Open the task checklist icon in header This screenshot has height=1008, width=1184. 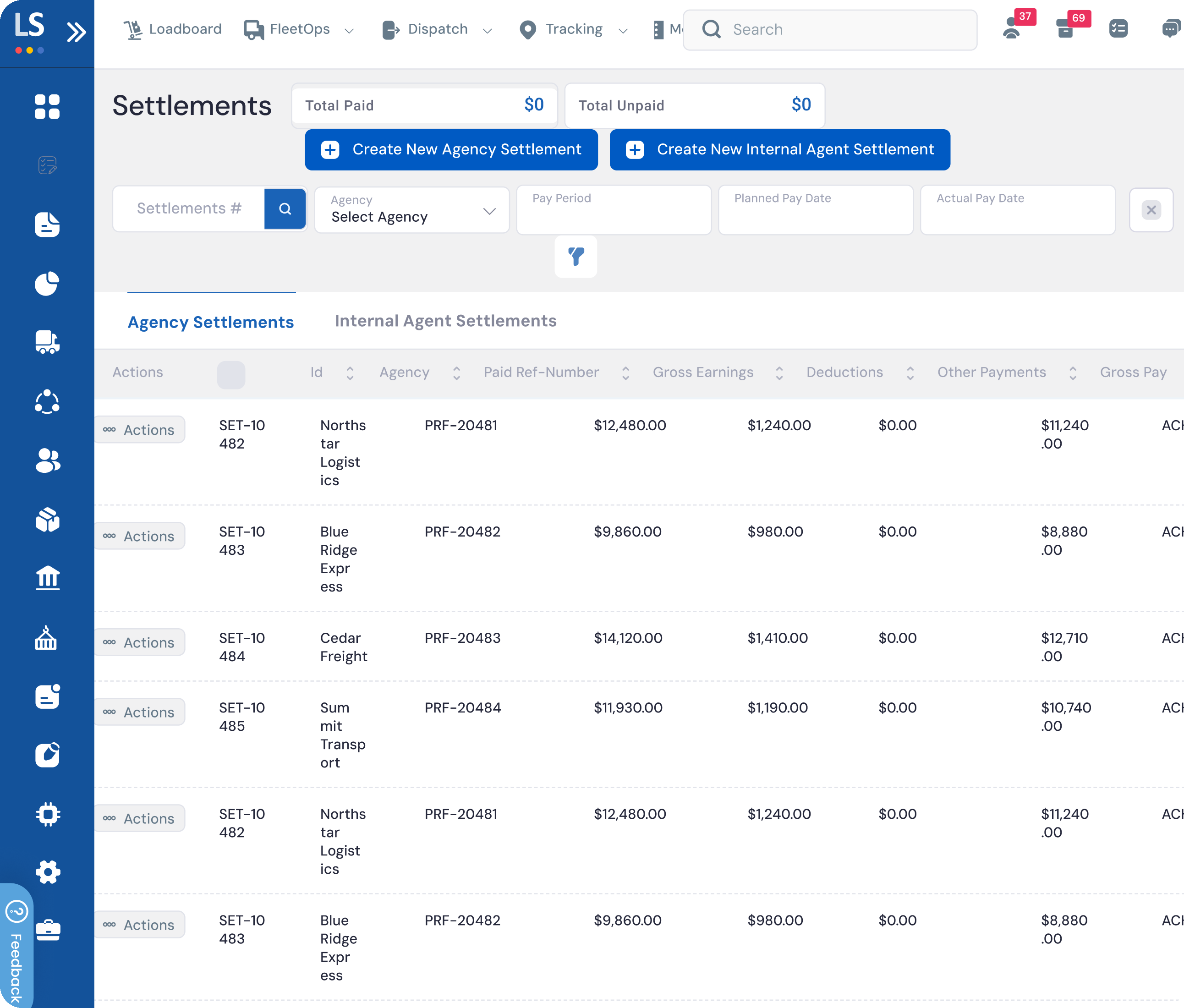(1118, 28)
